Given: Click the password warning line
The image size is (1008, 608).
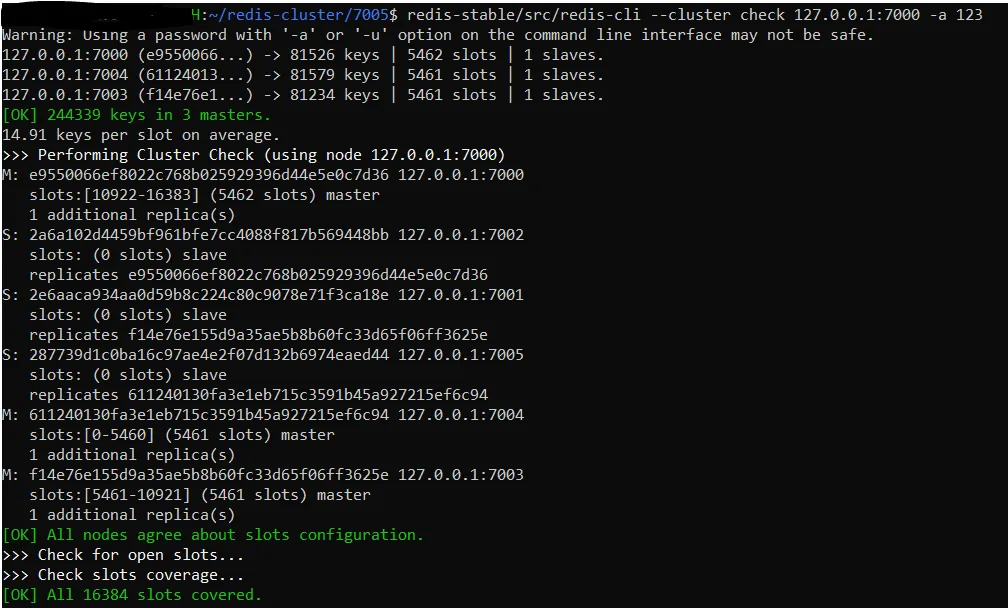Looking at the screenshot, I should click(x=438, y=35).
